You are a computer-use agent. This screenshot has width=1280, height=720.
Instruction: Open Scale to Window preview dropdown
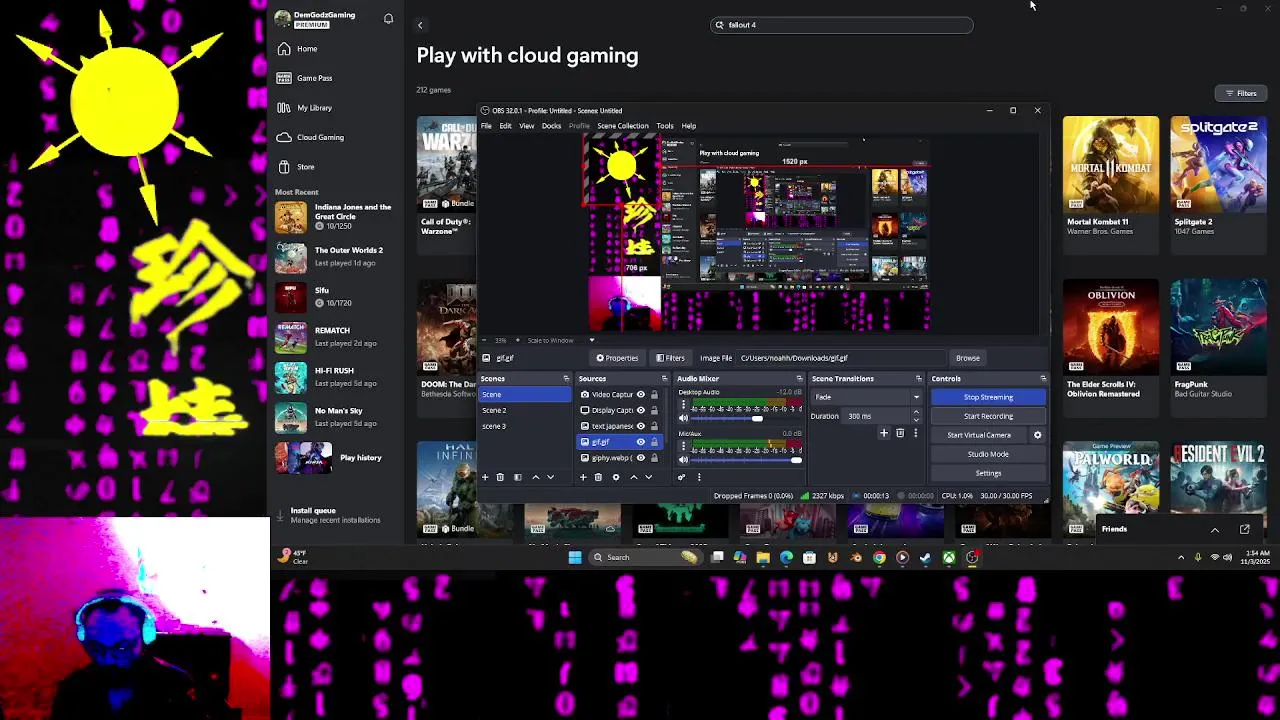click(559, 340)
